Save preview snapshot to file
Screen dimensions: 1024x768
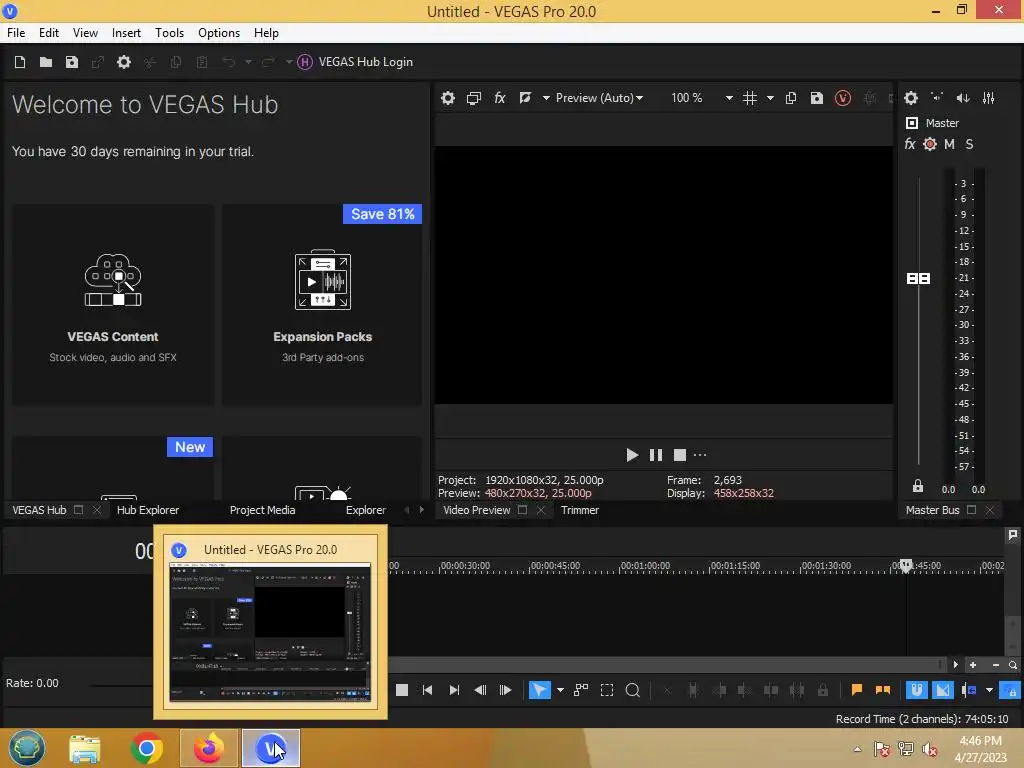coord(816,98)
